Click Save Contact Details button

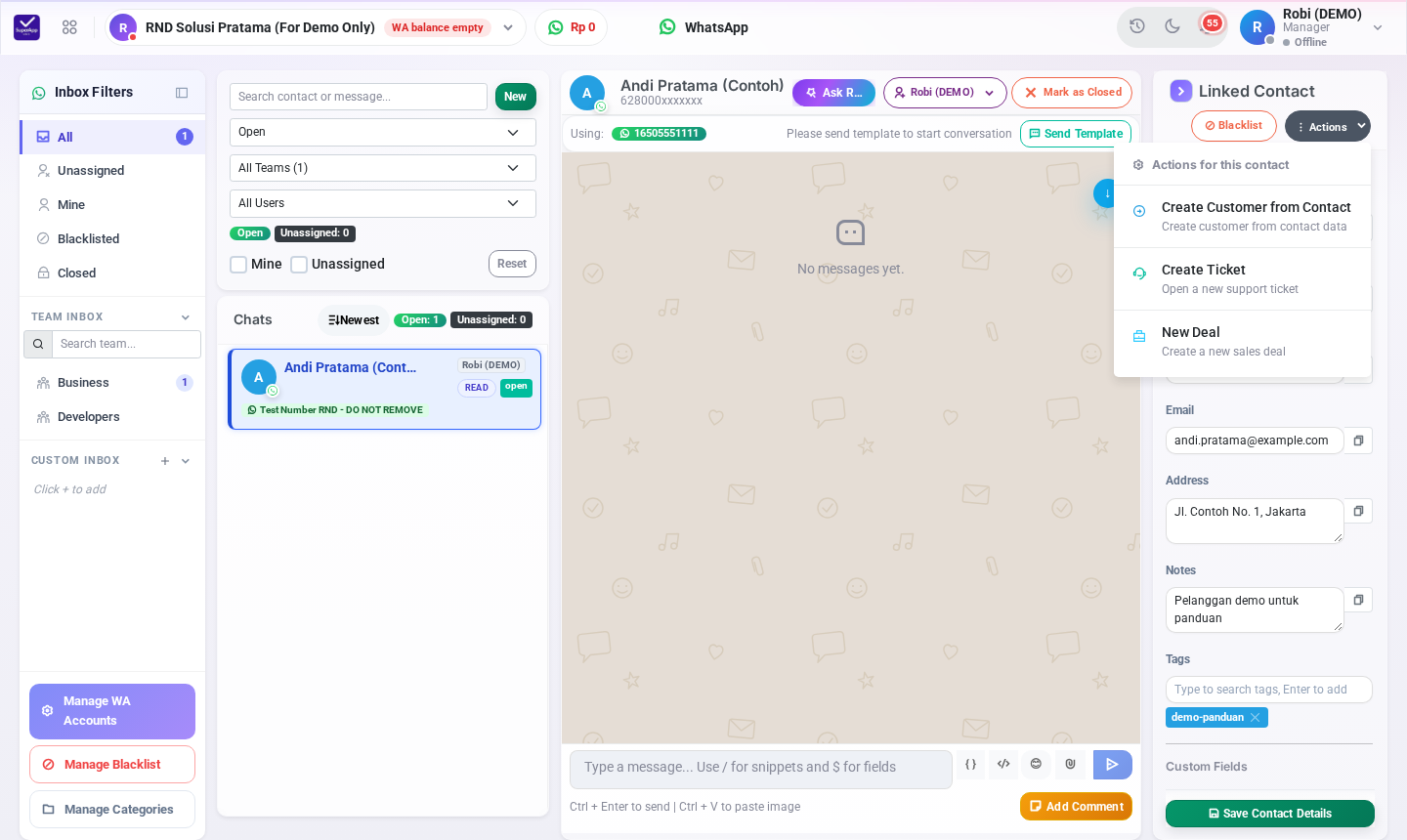click(1270, 814)
